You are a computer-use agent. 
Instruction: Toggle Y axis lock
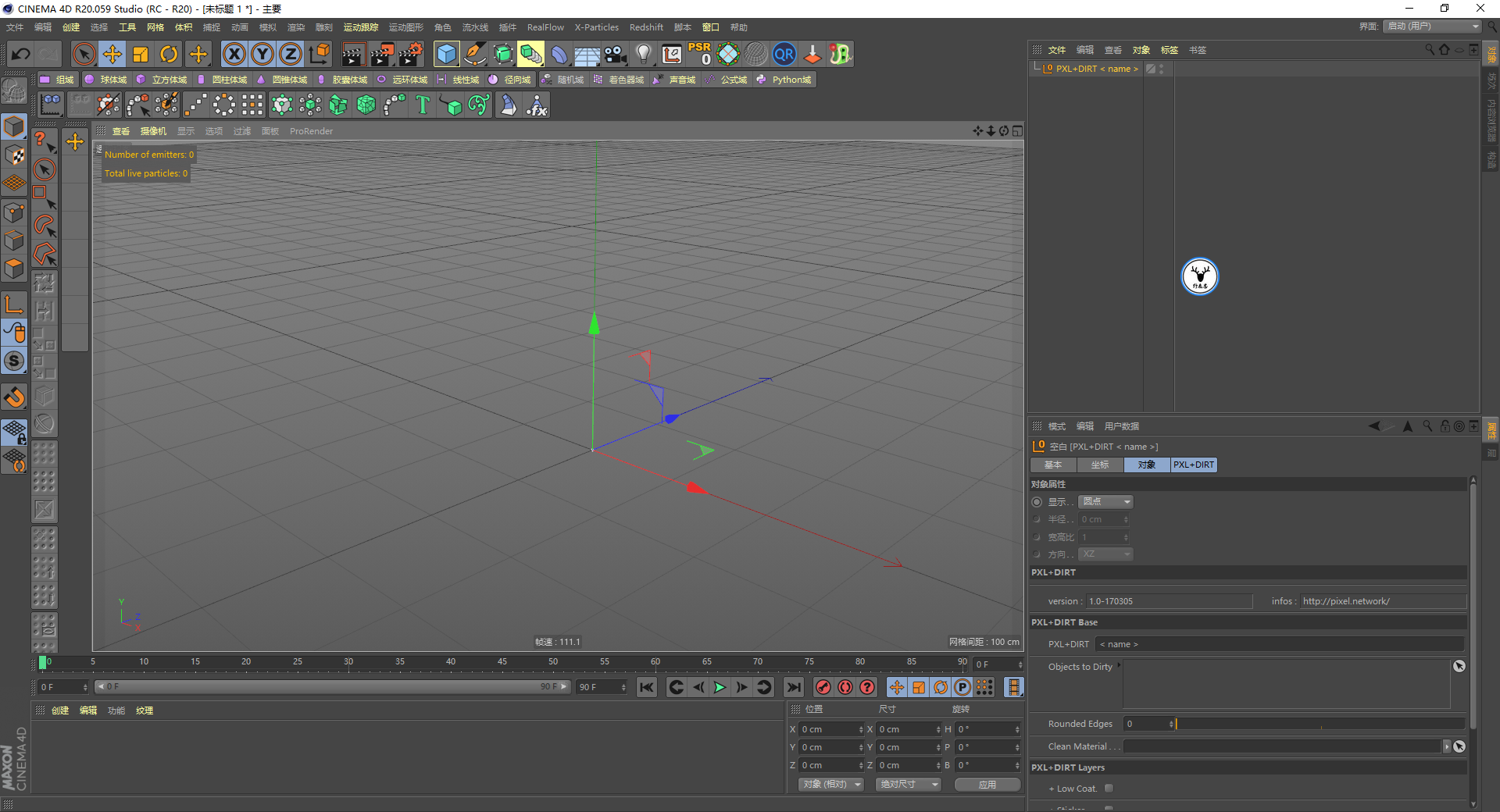pos(262,54)
